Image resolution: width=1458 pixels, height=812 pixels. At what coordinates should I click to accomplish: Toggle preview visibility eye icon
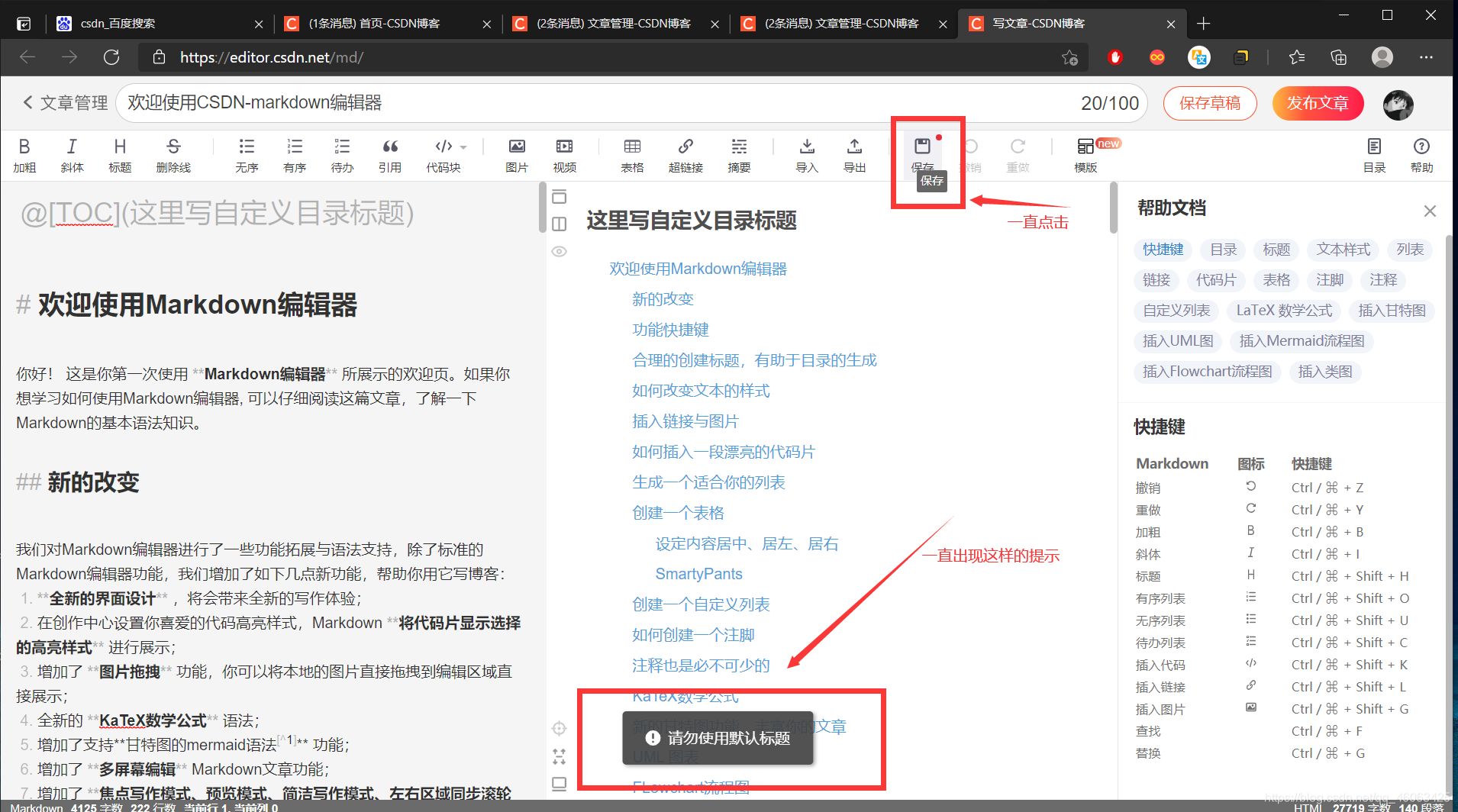(x=560, y=251)
